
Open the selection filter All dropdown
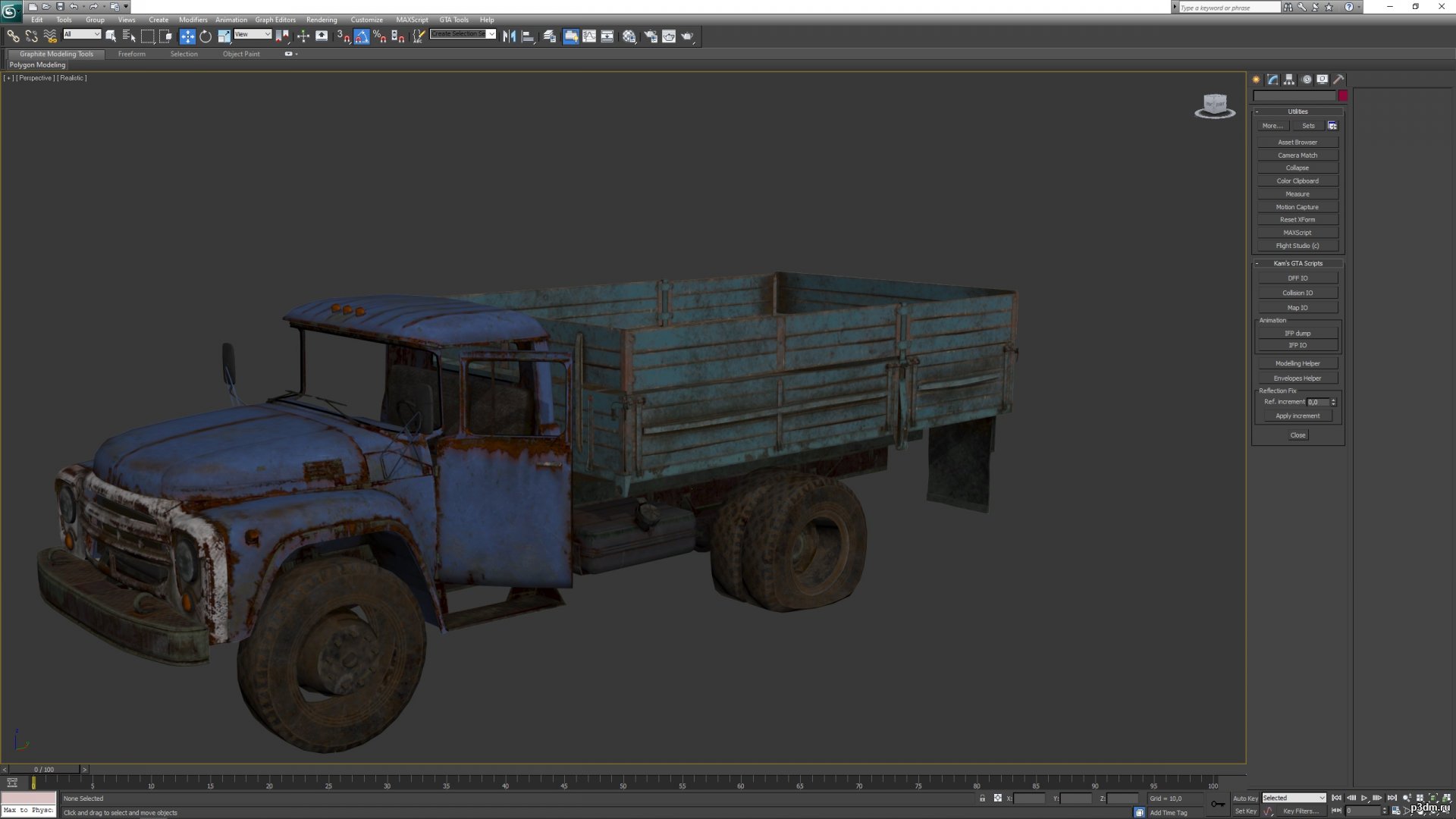(x=82, y=34)
